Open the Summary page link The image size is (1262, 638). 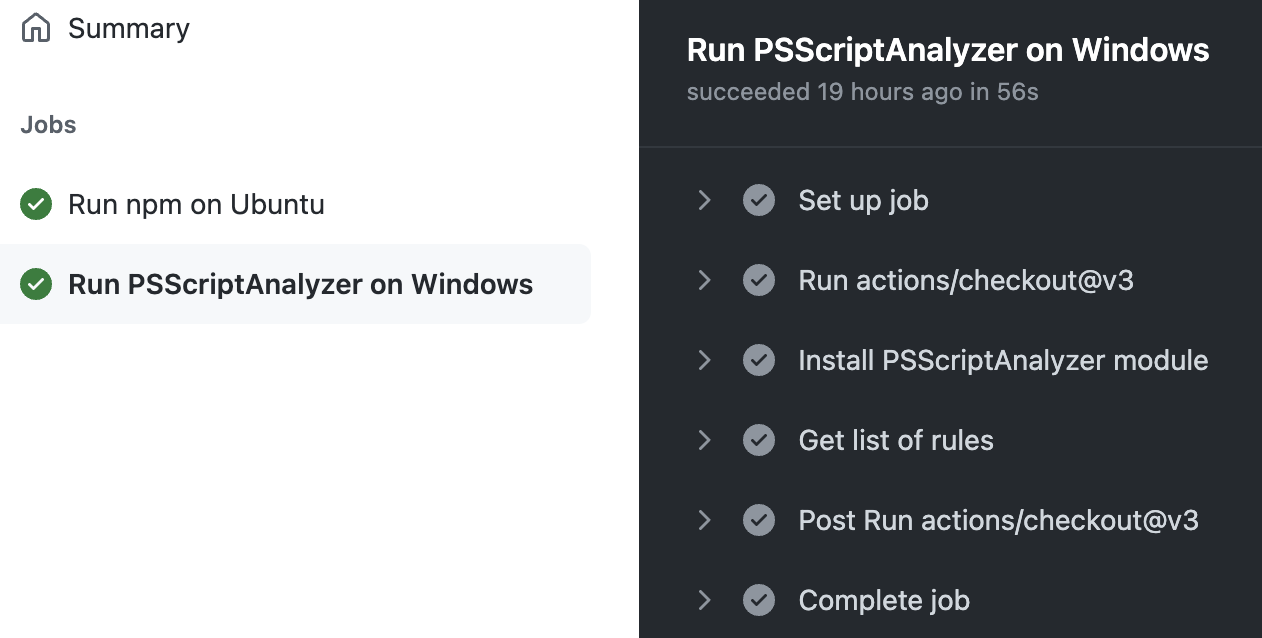pyautogui.click(x=128, y=29)
